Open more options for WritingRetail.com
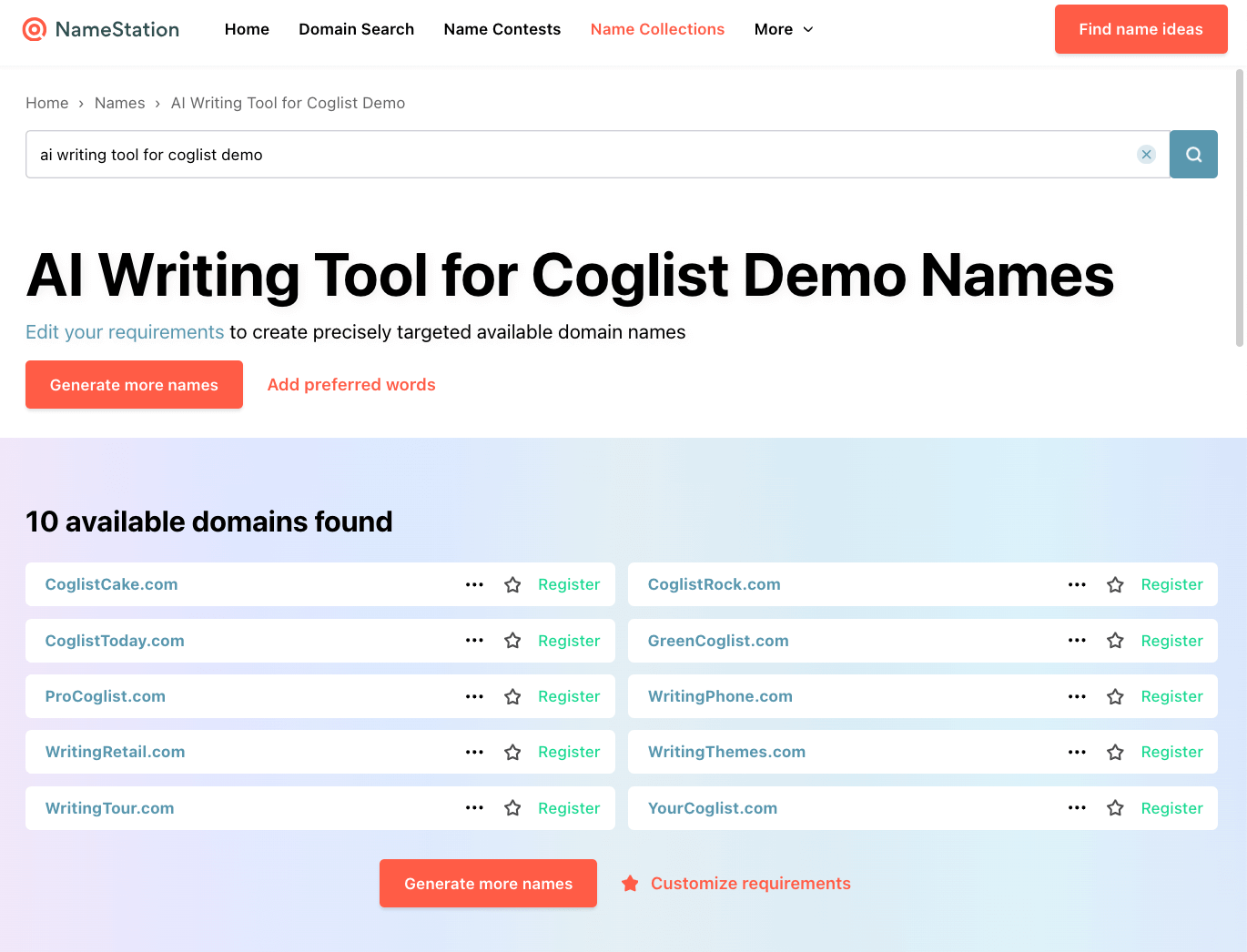The height and width of the screenshot is (952, 1247). pyautogui.click(x=474, y=752)
